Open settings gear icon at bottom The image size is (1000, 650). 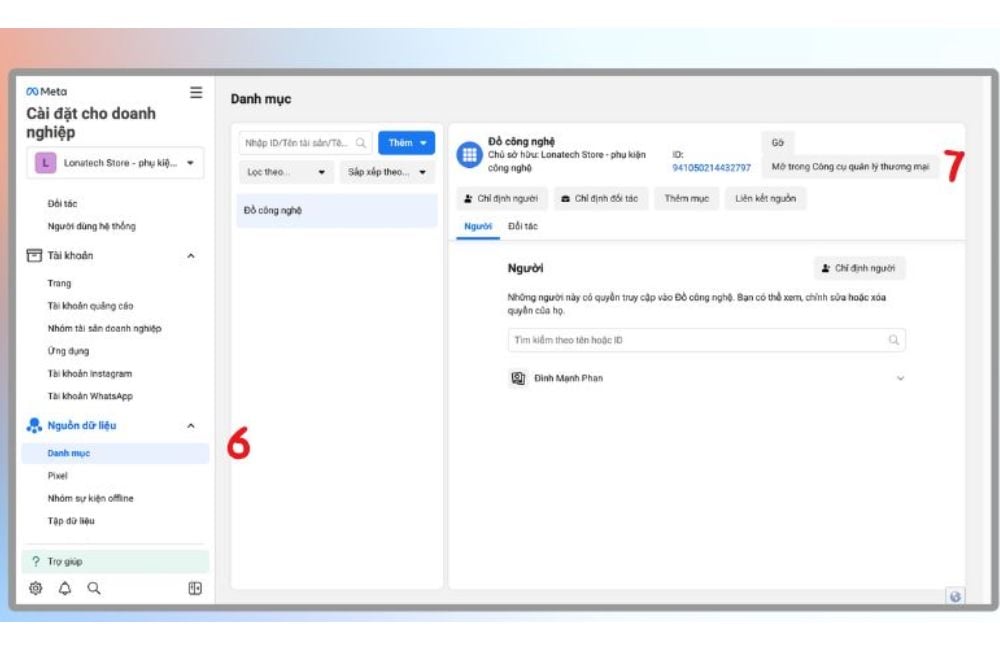tap(36, 588)
